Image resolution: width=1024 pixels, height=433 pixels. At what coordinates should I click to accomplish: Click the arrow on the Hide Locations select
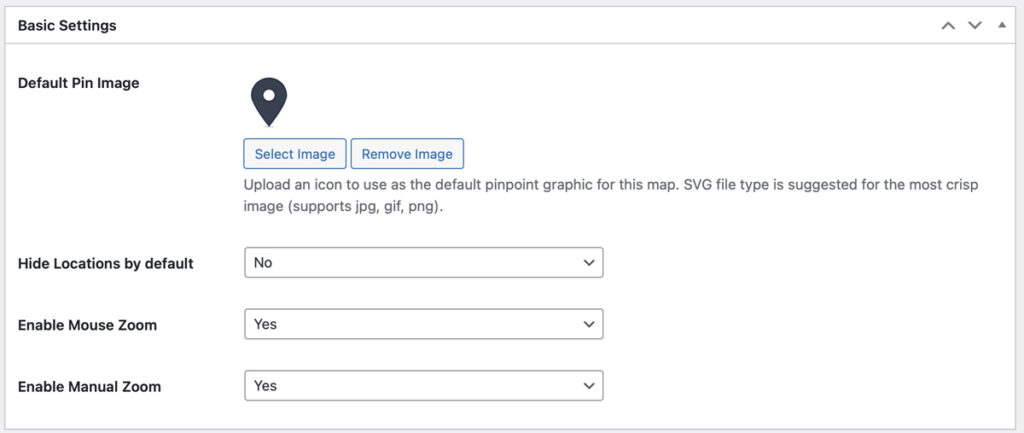tap(587, 263)
